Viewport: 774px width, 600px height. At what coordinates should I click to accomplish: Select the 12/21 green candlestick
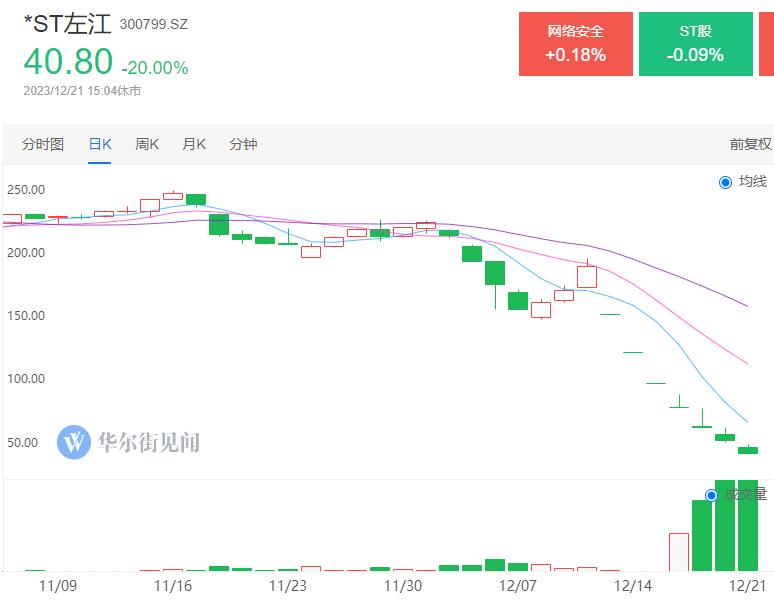(x=748, y=450)
